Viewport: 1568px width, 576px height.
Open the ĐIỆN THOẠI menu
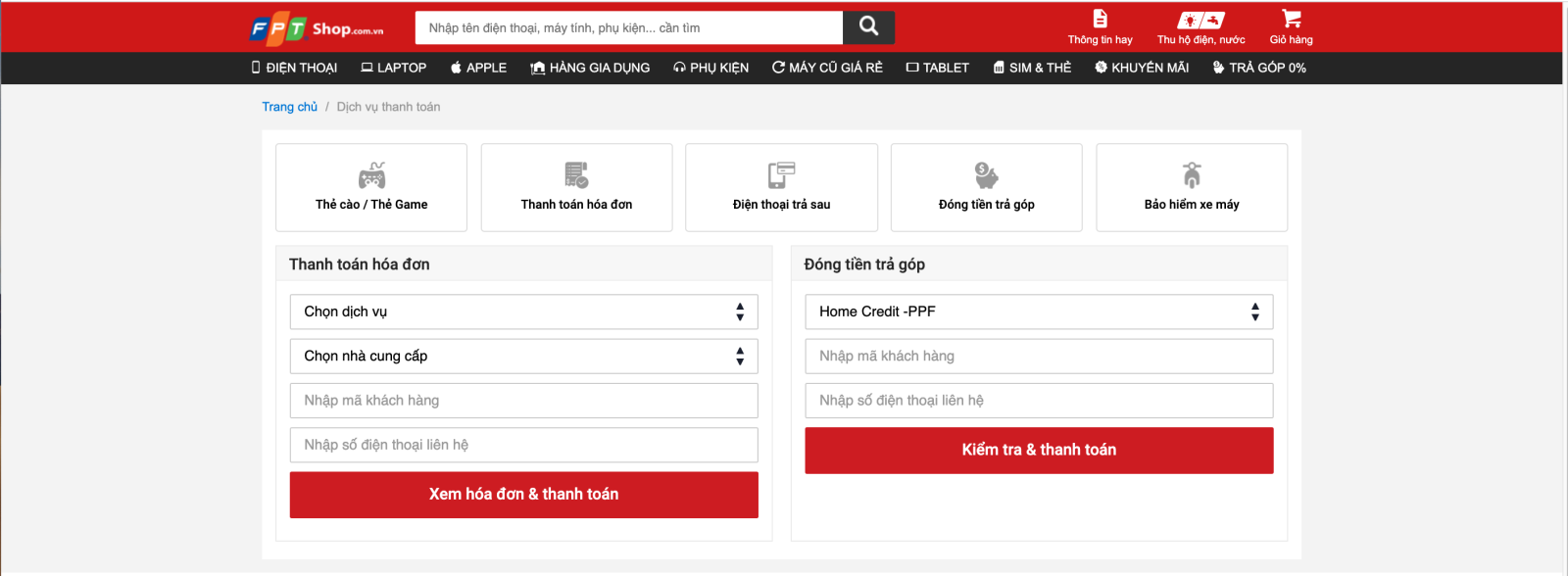[294, 68]
